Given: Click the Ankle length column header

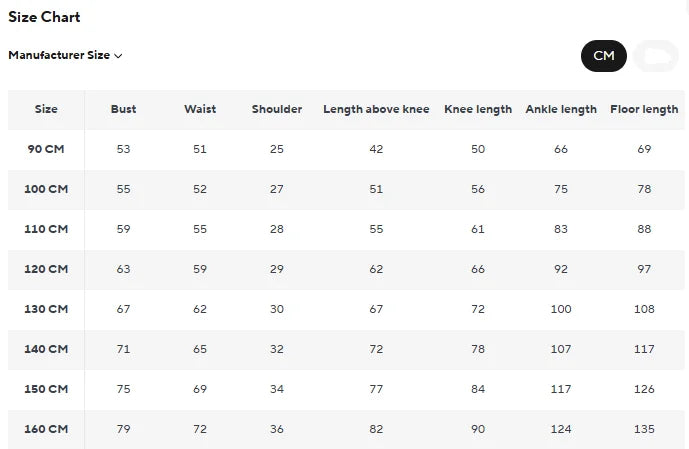Looking at the screenshot, I should click(561, 109).
